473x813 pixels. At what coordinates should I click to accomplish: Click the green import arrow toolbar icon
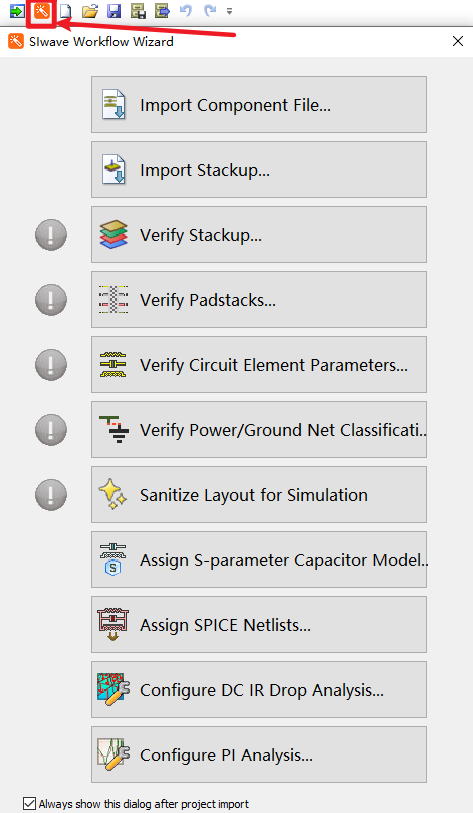(x=17, y=10)
